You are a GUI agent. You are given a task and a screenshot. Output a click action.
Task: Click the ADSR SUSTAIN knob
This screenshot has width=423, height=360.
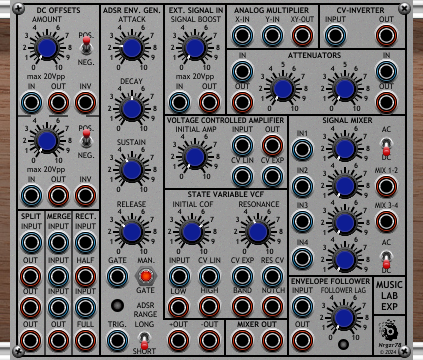click(132, 170)
